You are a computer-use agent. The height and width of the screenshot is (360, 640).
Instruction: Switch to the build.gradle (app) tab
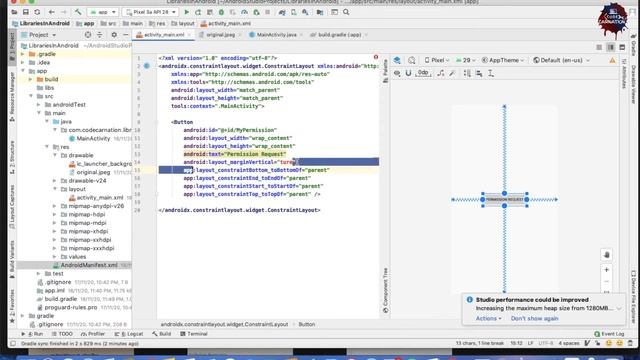point(339,35)
